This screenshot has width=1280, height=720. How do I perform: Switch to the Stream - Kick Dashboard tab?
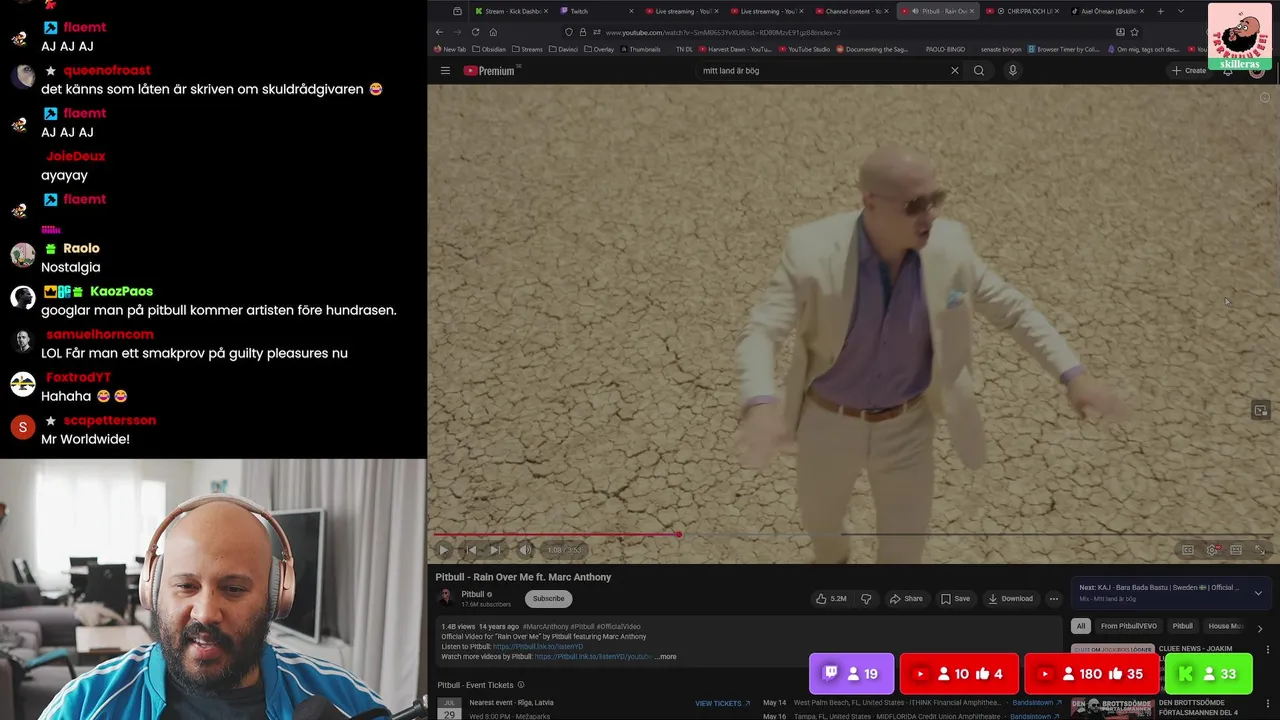click(510, 11)
